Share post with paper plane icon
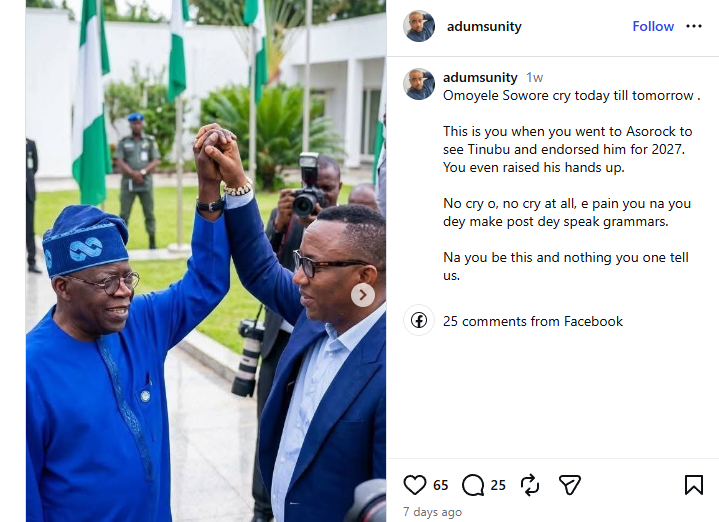Screen dimensions: 719x522 [570, 485]
